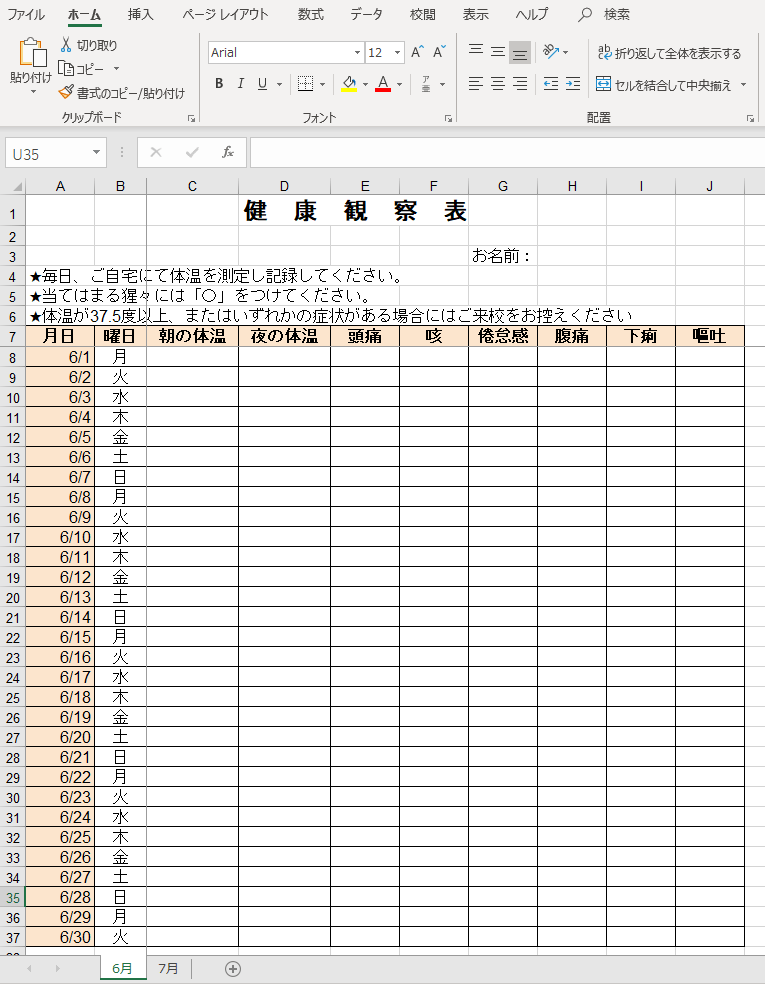Toggle Bold formatting

(x=219, y=83)
